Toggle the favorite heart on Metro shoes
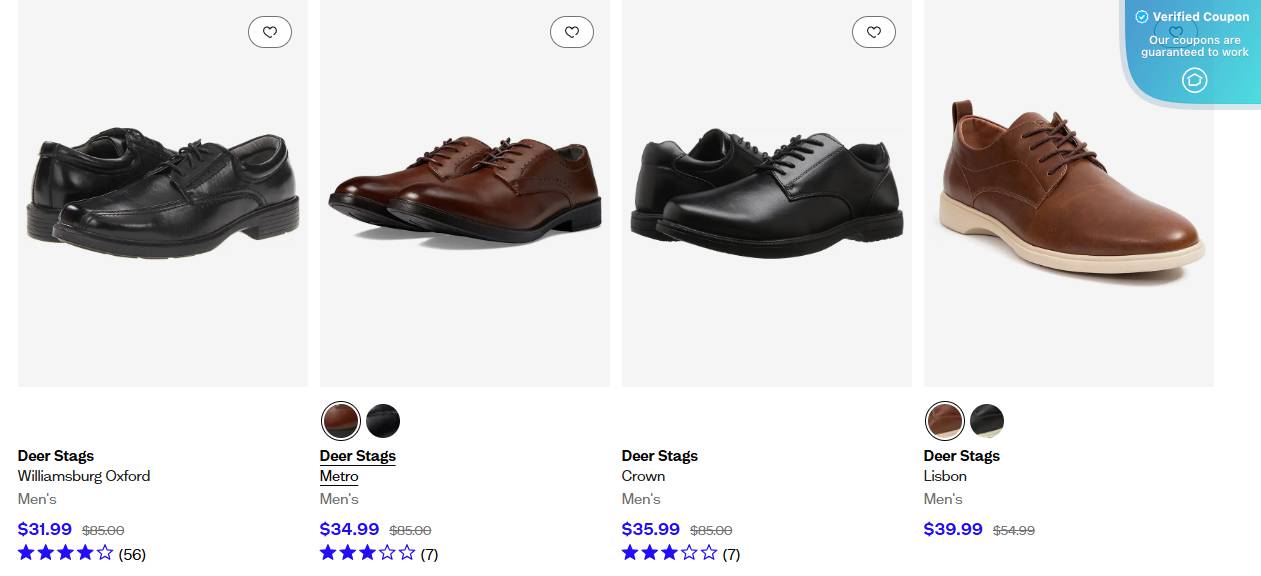1261x576 pixels. (572, 32)
